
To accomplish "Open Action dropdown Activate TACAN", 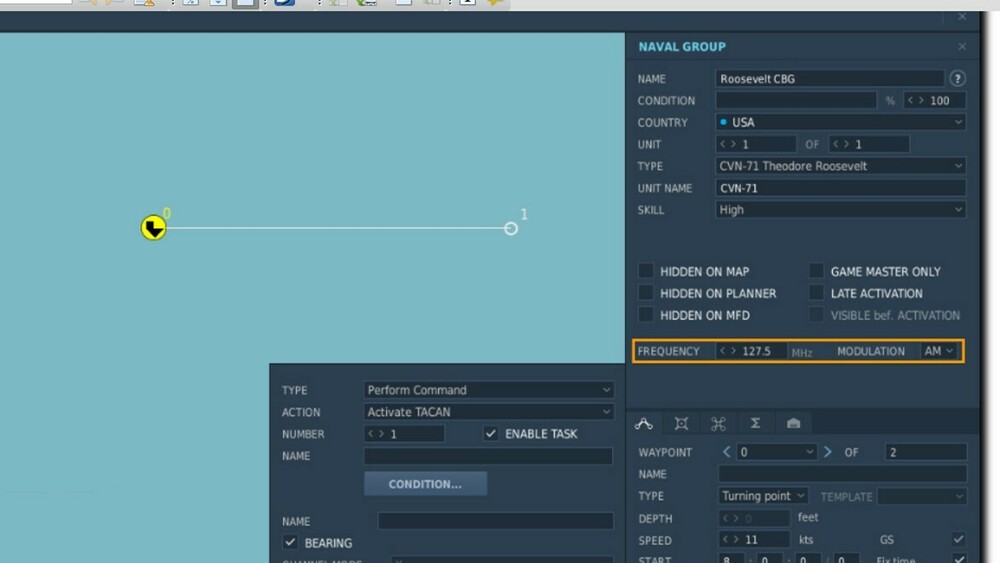I will point(489,412).
